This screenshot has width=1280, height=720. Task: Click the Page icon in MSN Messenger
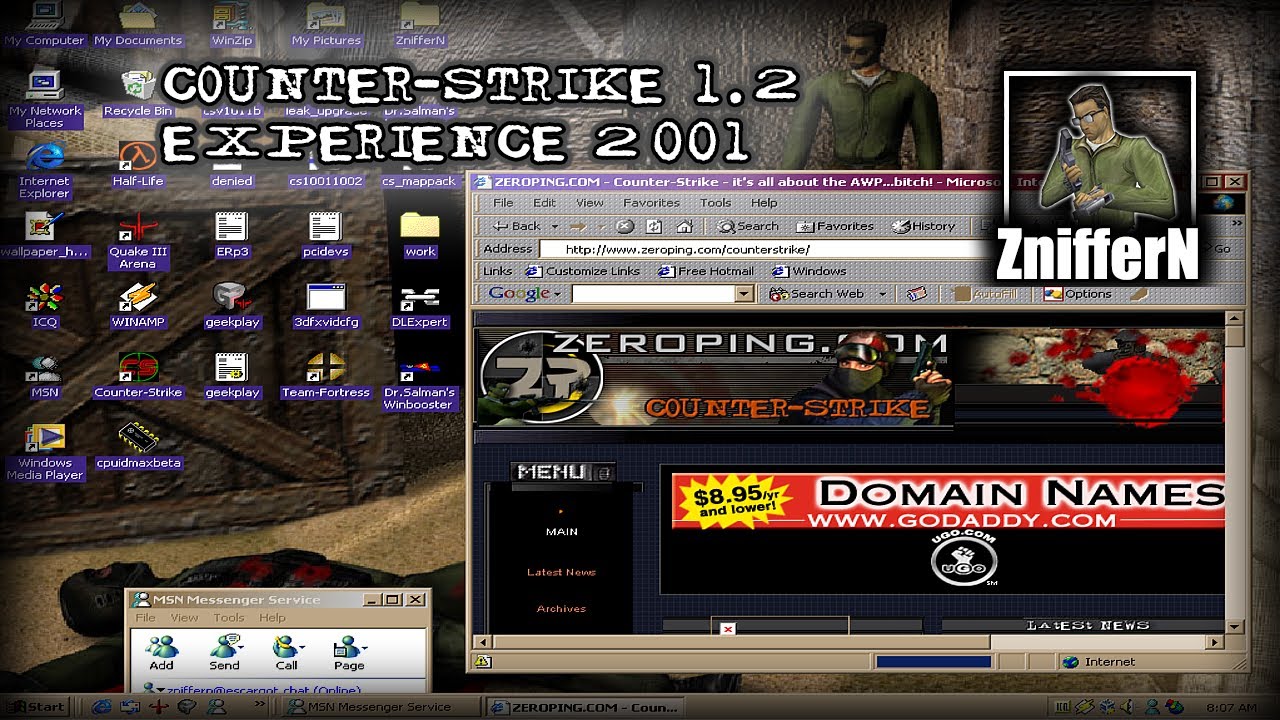(x=349, y=654)
